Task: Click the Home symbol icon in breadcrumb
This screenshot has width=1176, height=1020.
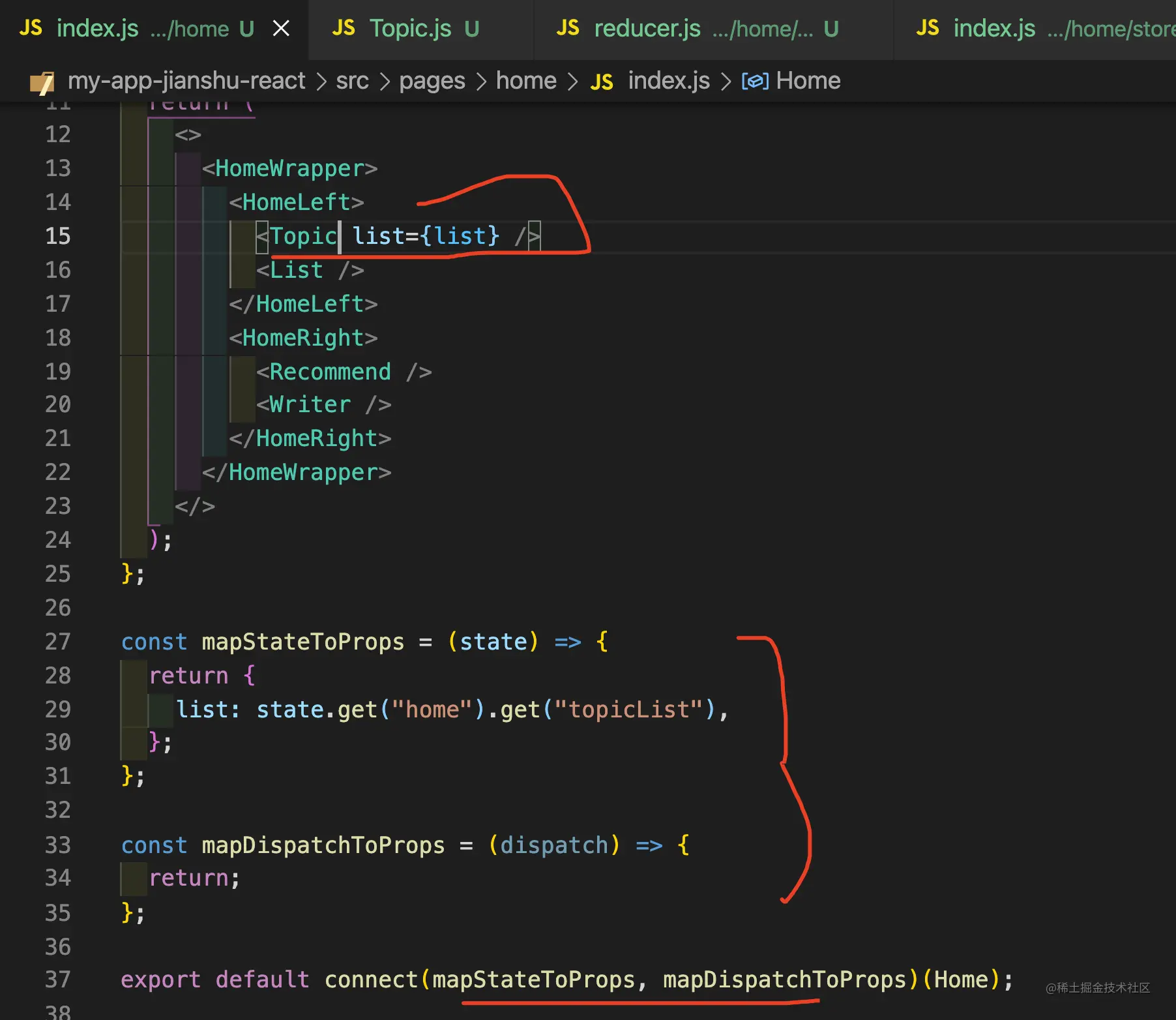Action: (755, 82)
